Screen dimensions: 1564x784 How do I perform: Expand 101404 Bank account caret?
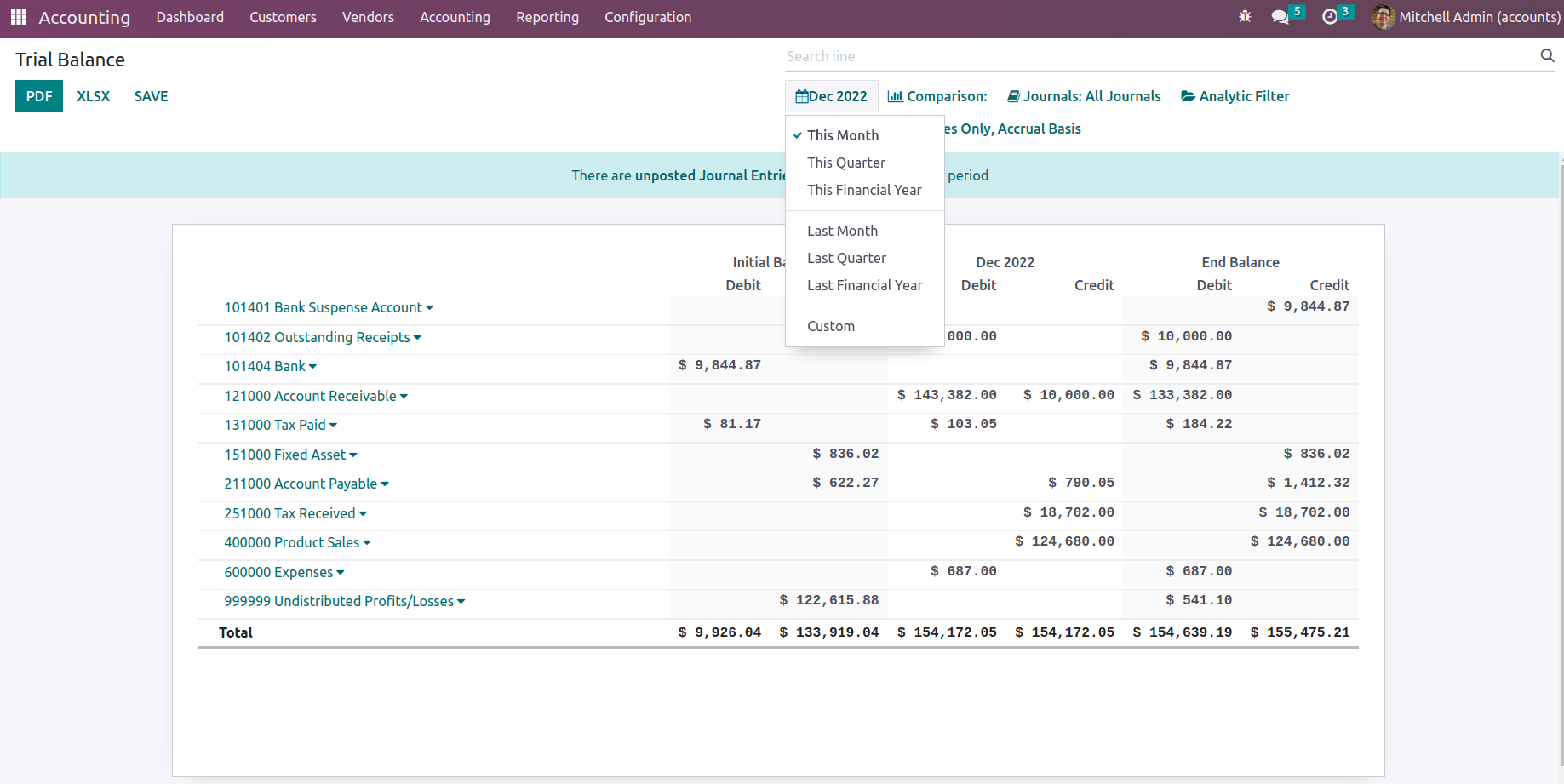[x=312, y=367]
